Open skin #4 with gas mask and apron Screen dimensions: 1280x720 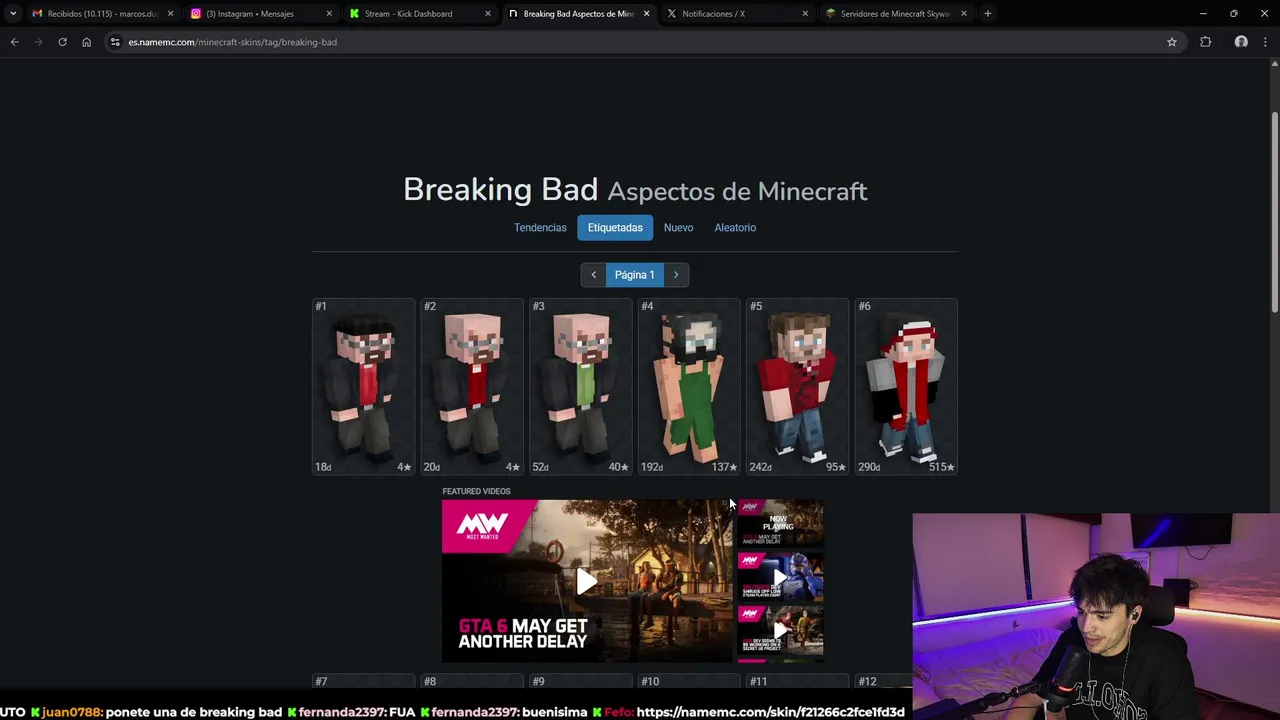689,386
